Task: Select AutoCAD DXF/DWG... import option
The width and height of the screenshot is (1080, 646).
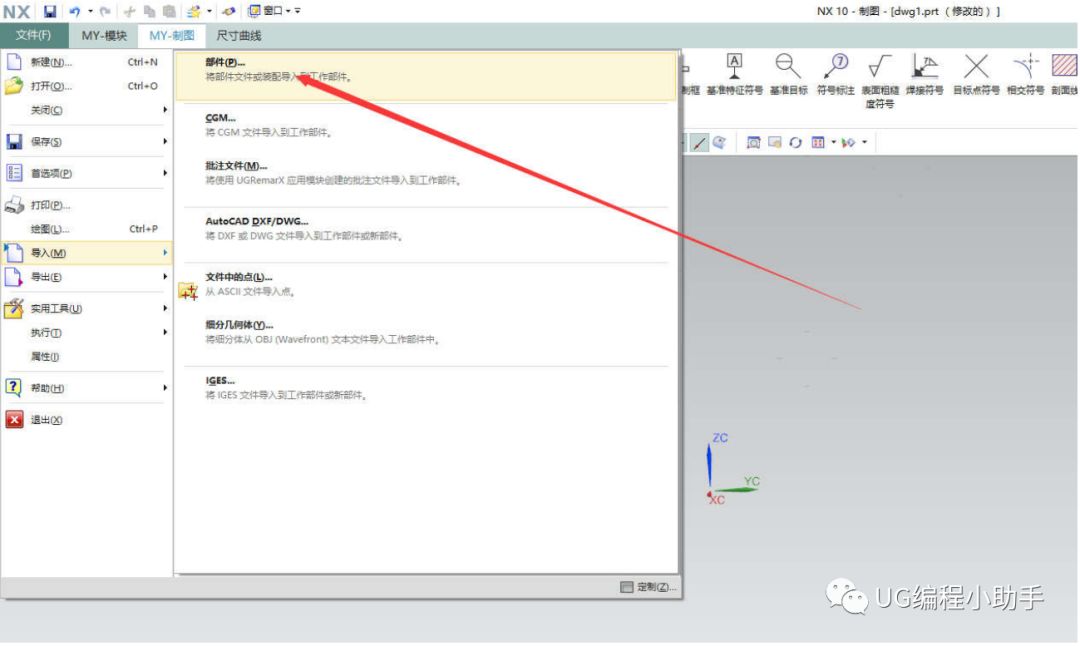Action: point(426,229)
